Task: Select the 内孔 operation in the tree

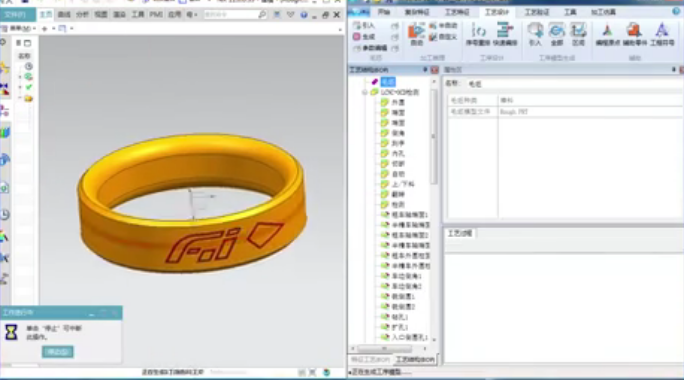Action: click(x=398, y=154)
